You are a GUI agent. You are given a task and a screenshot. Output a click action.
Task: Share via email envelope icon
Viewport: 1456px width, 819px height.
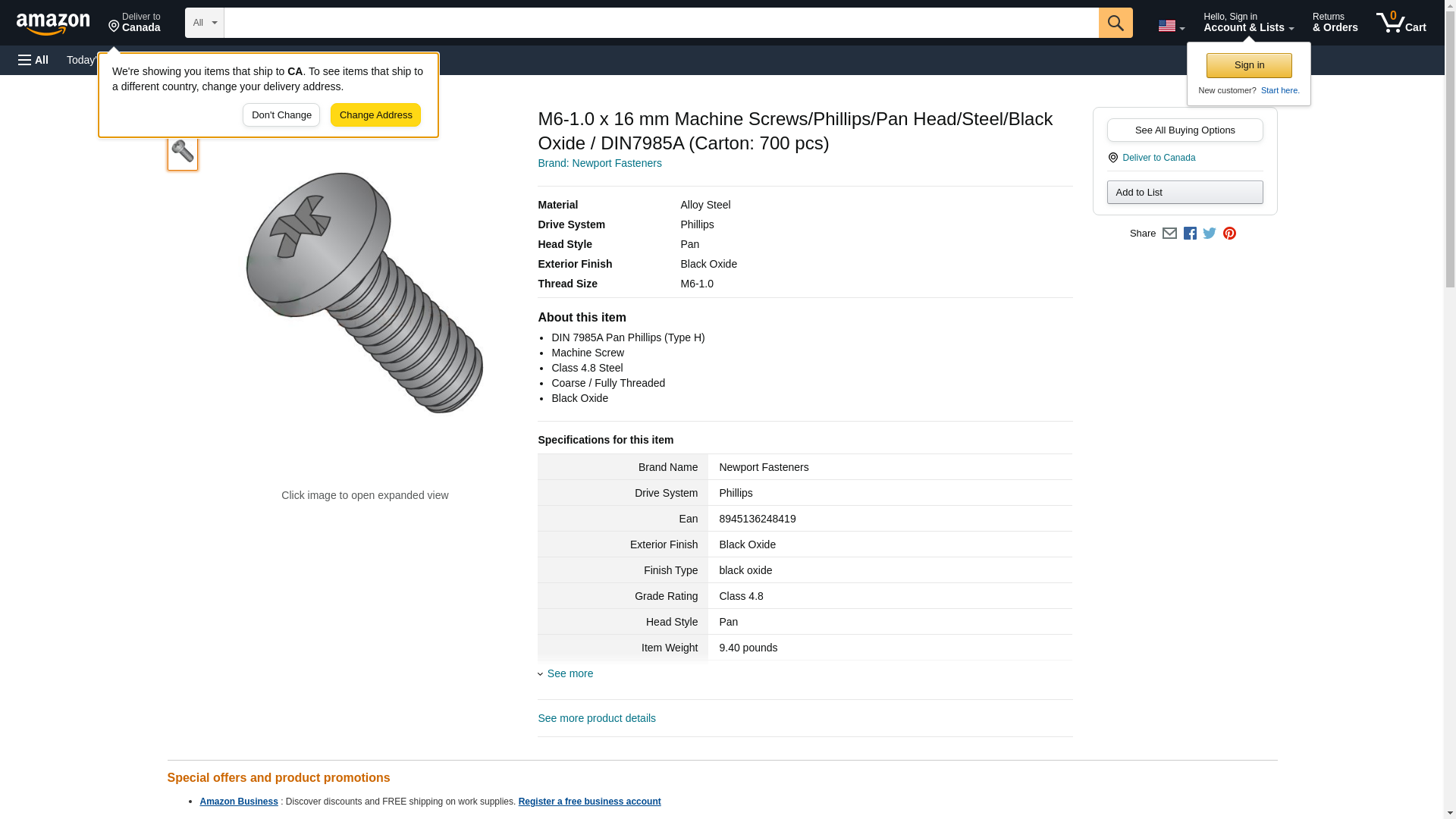click(x=1169, y=234)
